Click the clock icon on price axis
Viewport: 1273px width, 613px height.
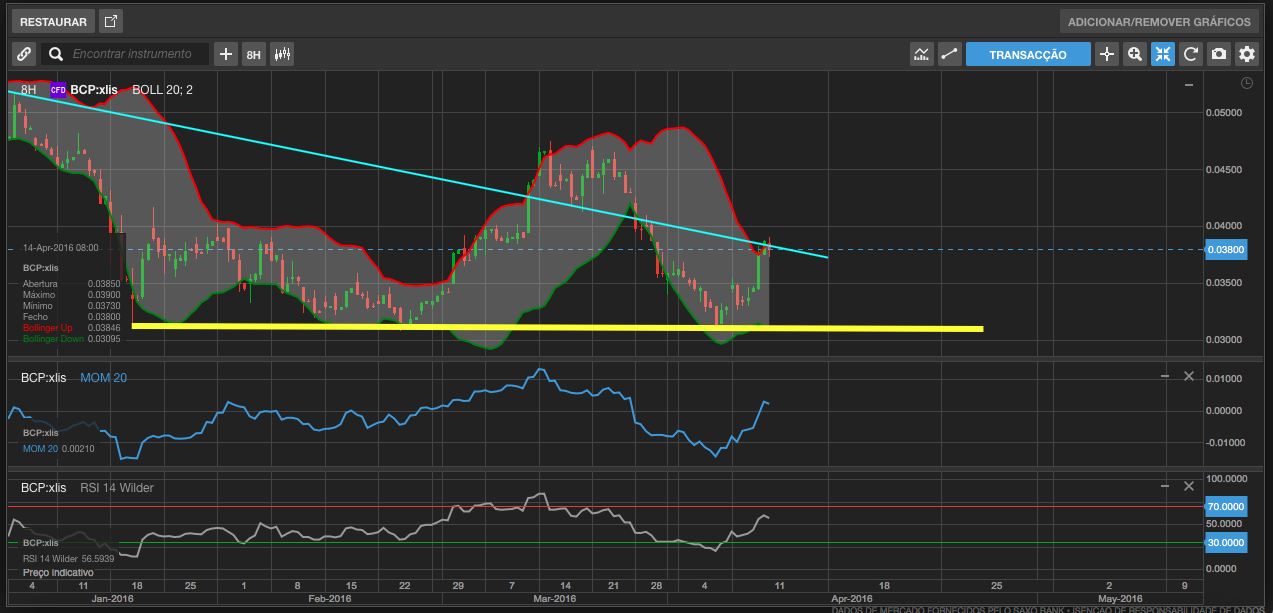1246,84
